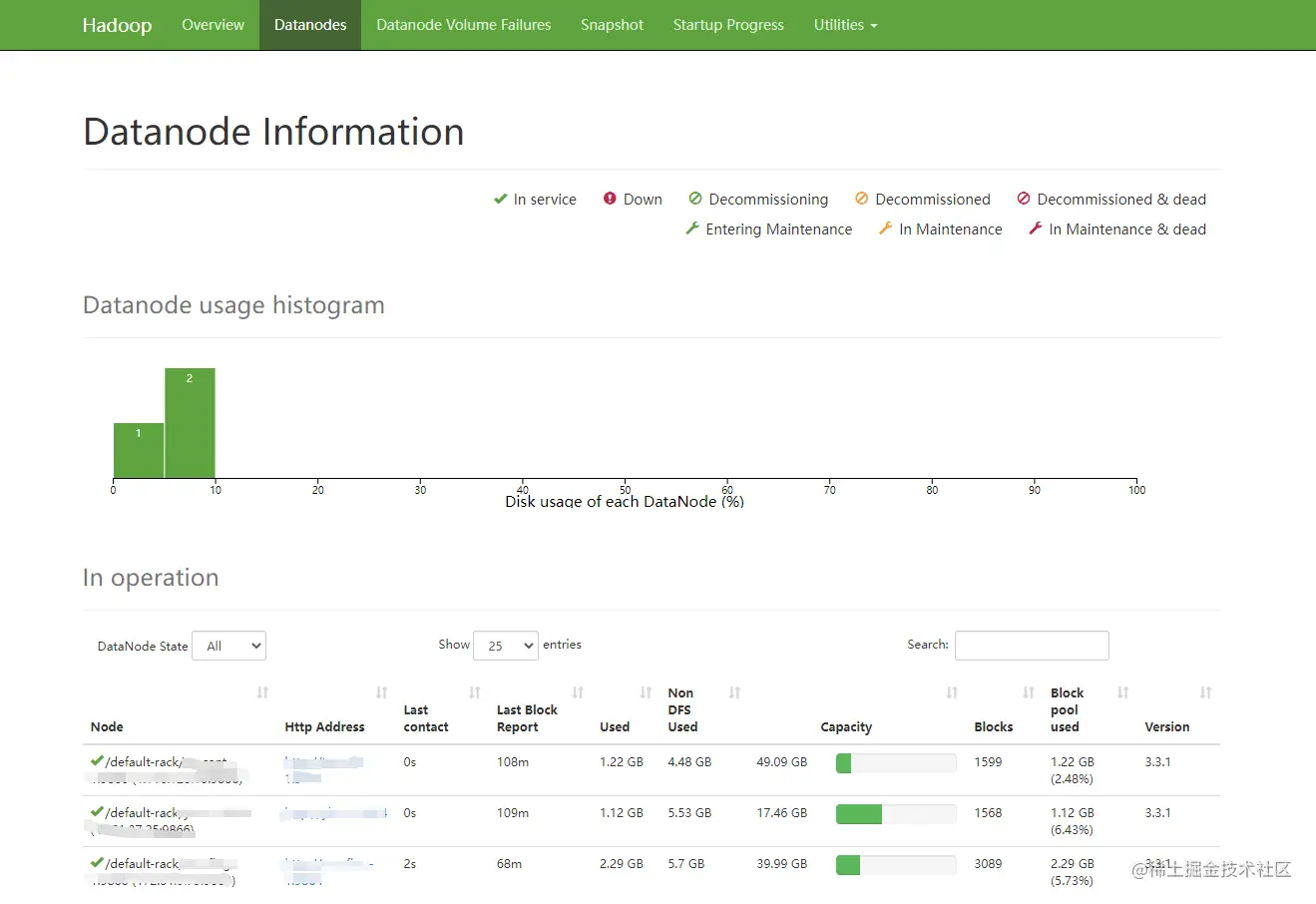Open the Show entries count dropdown
1316x904 pixels.
pos(506,646)
